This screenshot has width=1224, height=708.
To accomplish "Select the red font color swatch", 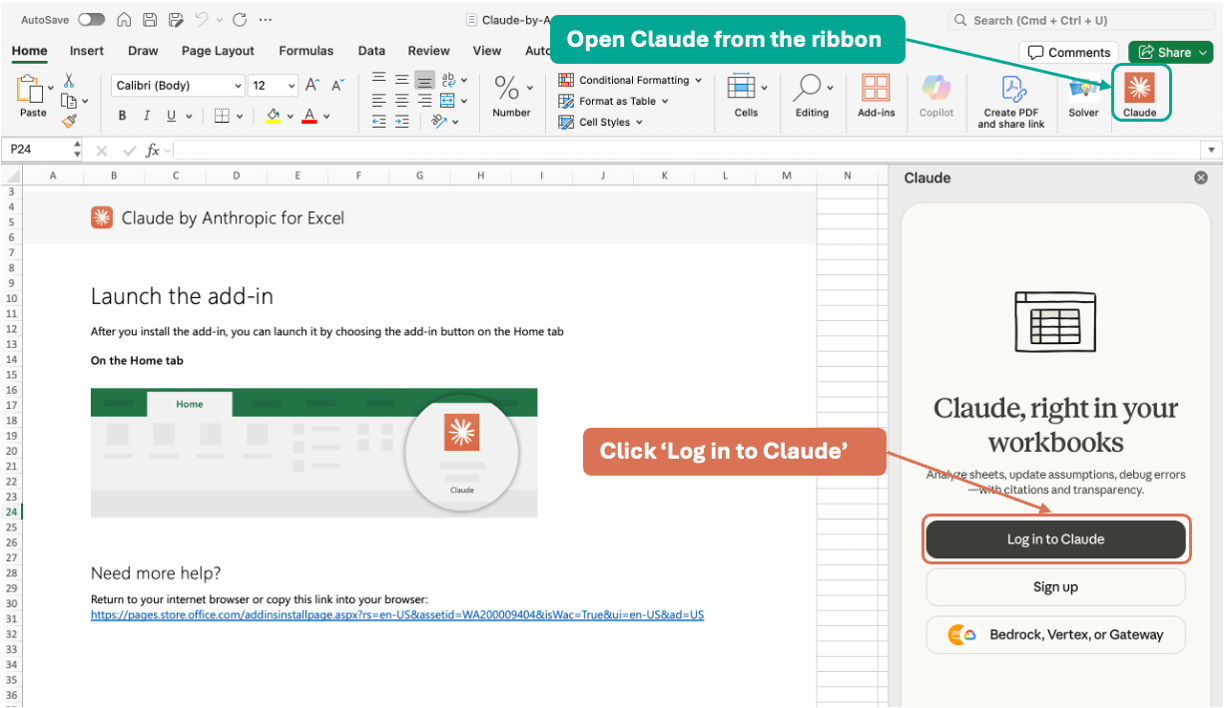I will coord(310,115).
